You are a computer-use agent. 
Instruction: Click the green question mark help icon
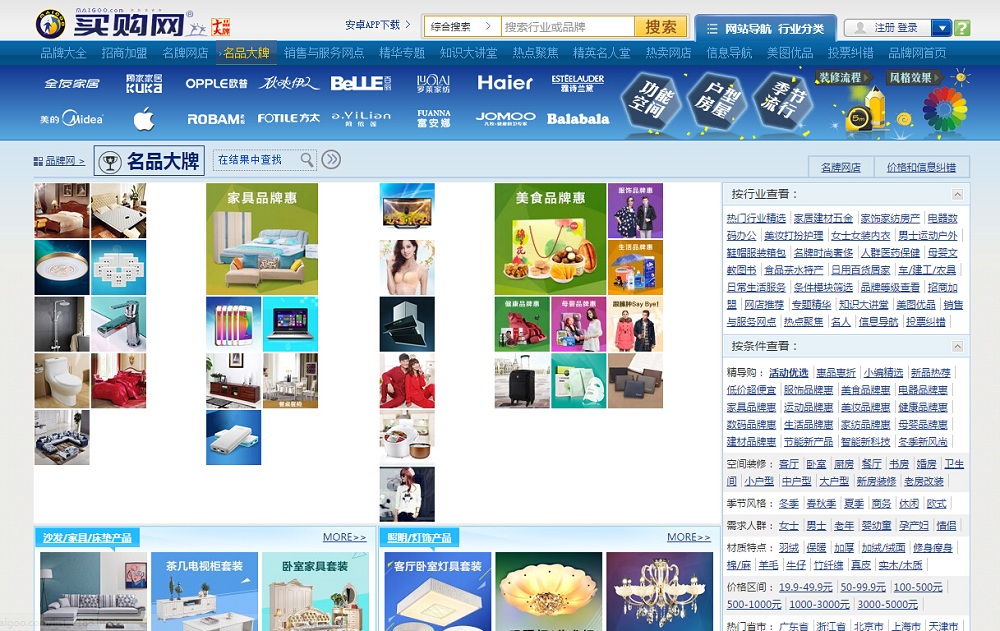[x=962, y=27]
